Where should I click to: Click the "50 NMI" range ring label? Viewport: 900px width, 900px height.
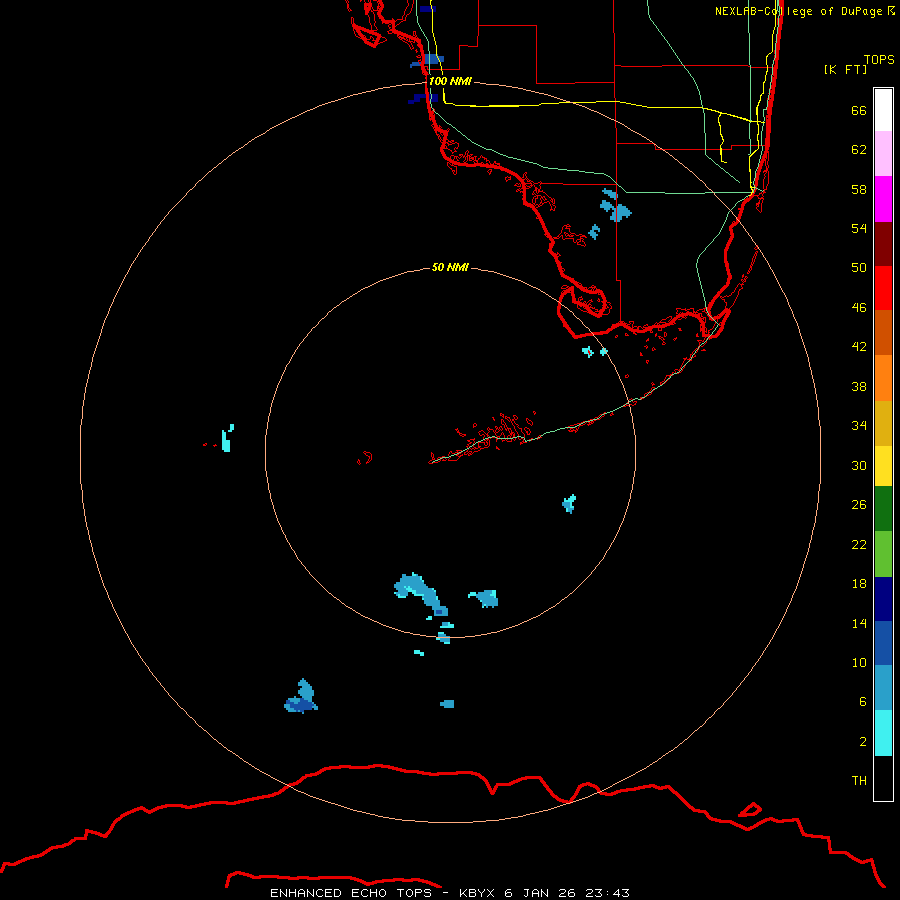tap(450, 267)
